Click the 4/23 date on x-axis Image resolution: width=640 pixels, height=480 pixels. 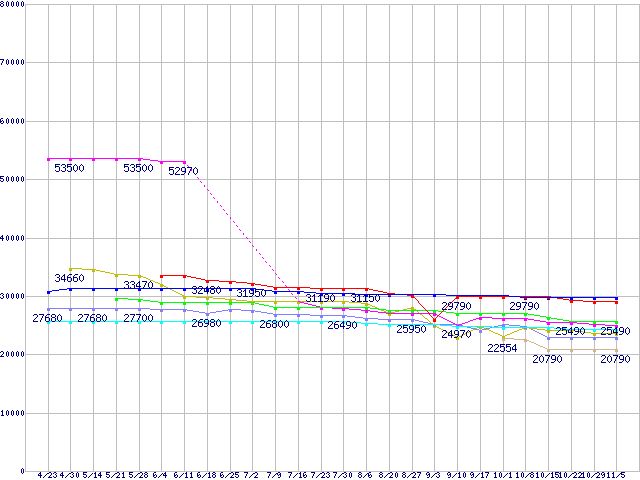[47, 475]
